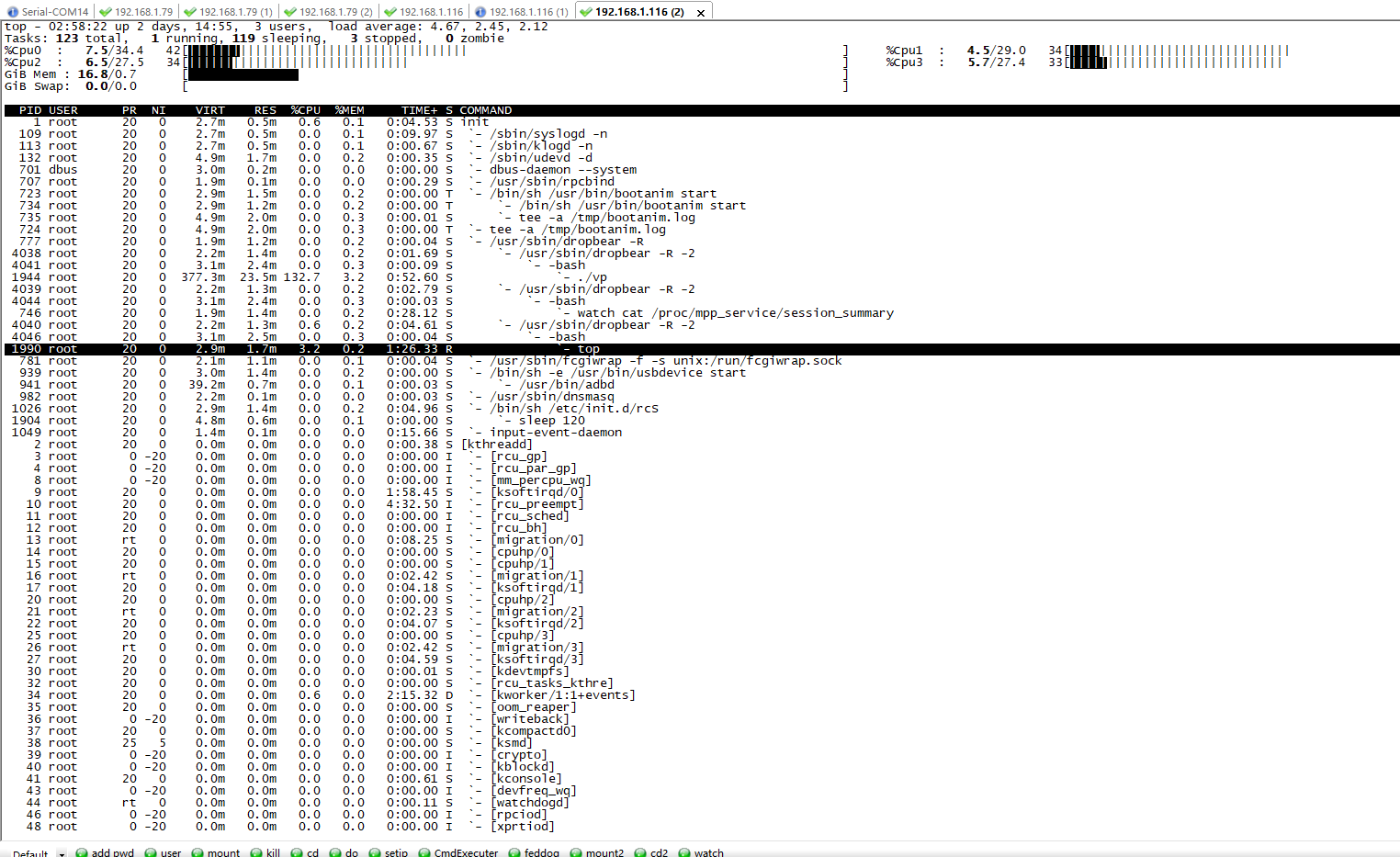This screenshot has height=857, width=1400.
Task: Run the feddog command button
Action: pos(534,852)
